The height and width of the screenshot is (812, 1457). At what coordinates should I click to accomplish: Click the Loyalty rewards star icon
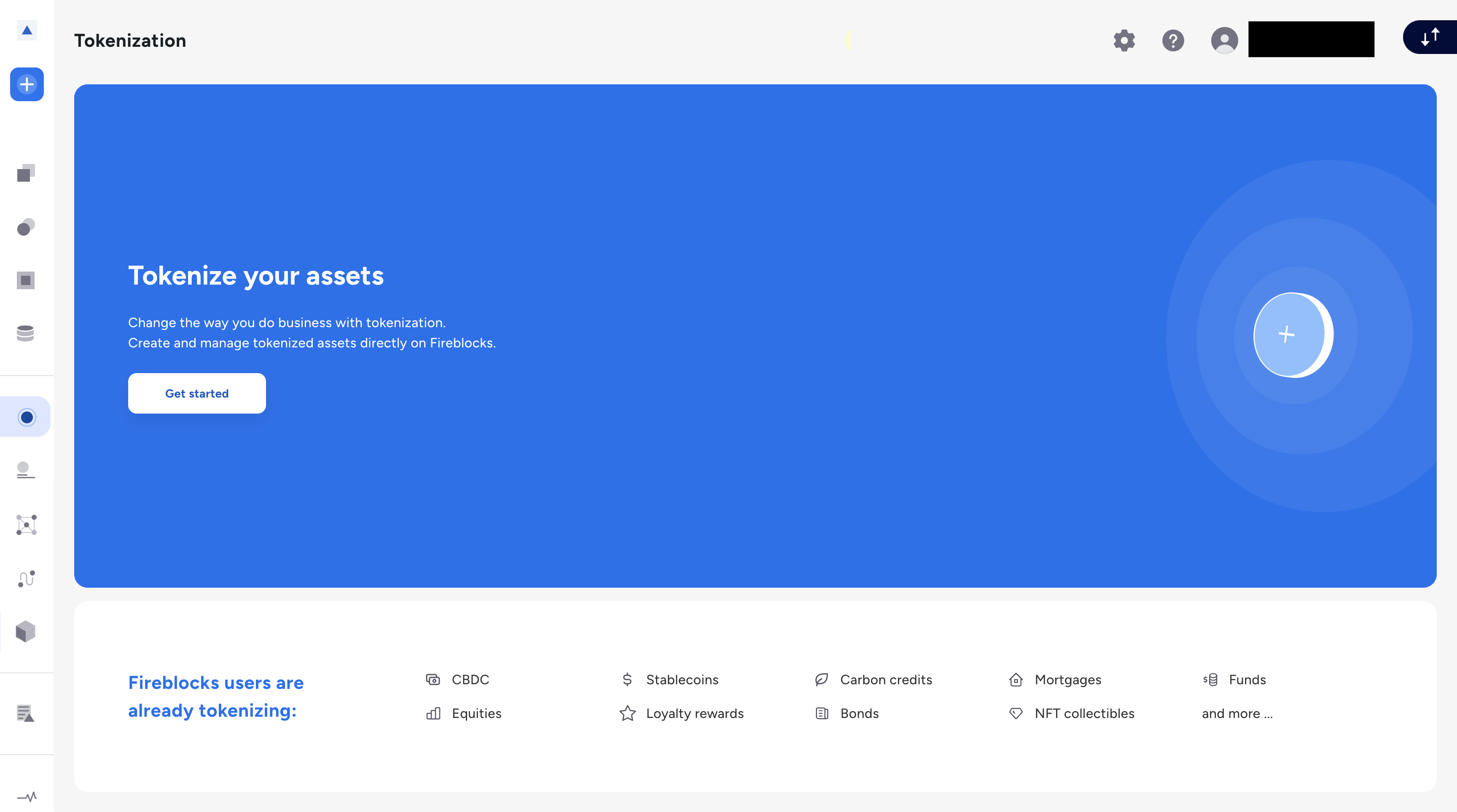point(627,713)
